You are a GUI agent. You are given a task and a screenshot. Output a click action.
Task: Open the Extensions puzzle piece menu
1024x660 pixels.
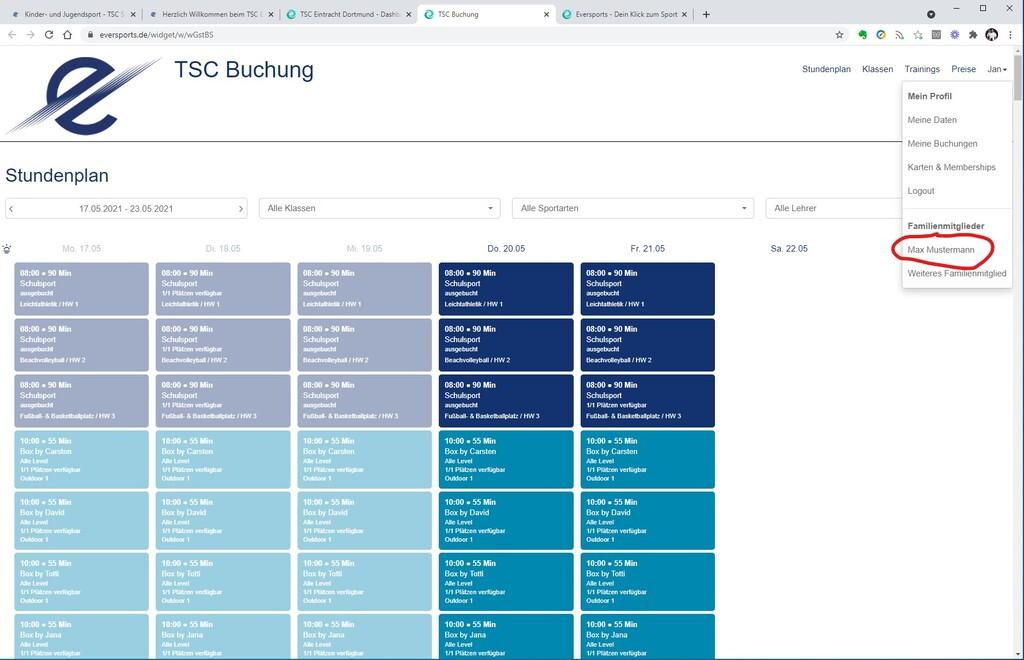tap(973, 35)
